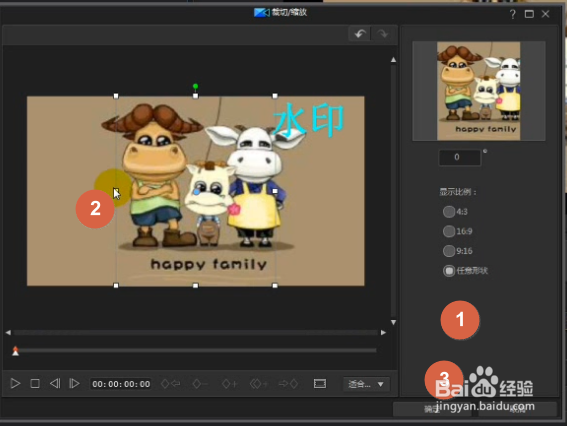567x426 pixels.
Task: Click the vertical scrollbar up arrow
Action: (393, 60)
